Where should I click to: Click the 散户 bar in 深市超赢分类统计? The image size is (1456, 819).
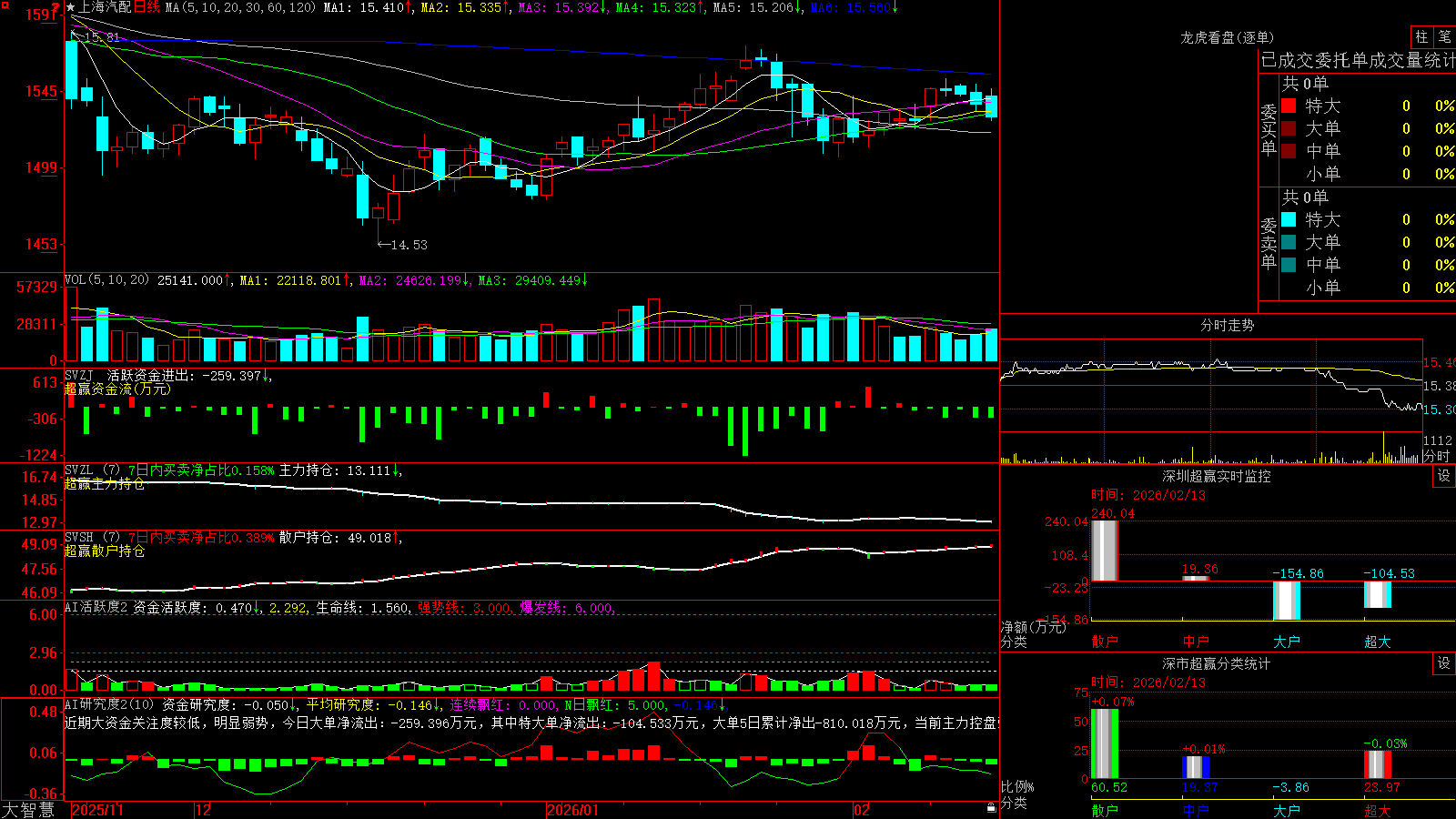1104,743
